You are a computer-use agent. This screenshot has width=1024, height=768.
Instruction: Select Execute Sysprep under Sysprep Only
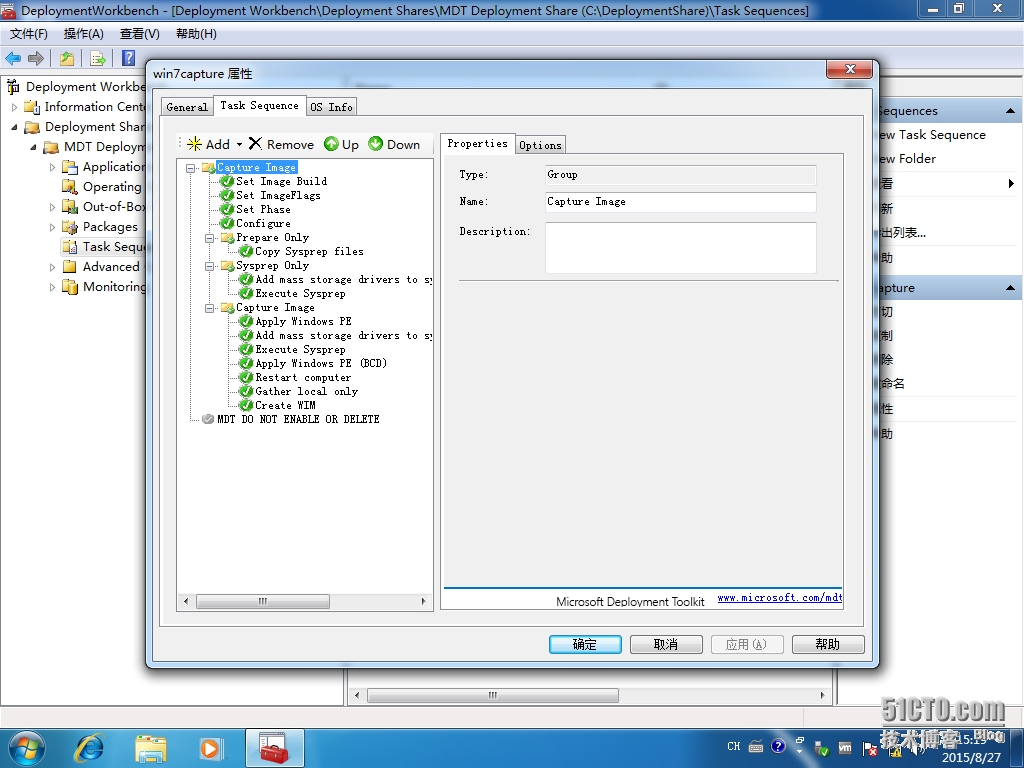300,293
